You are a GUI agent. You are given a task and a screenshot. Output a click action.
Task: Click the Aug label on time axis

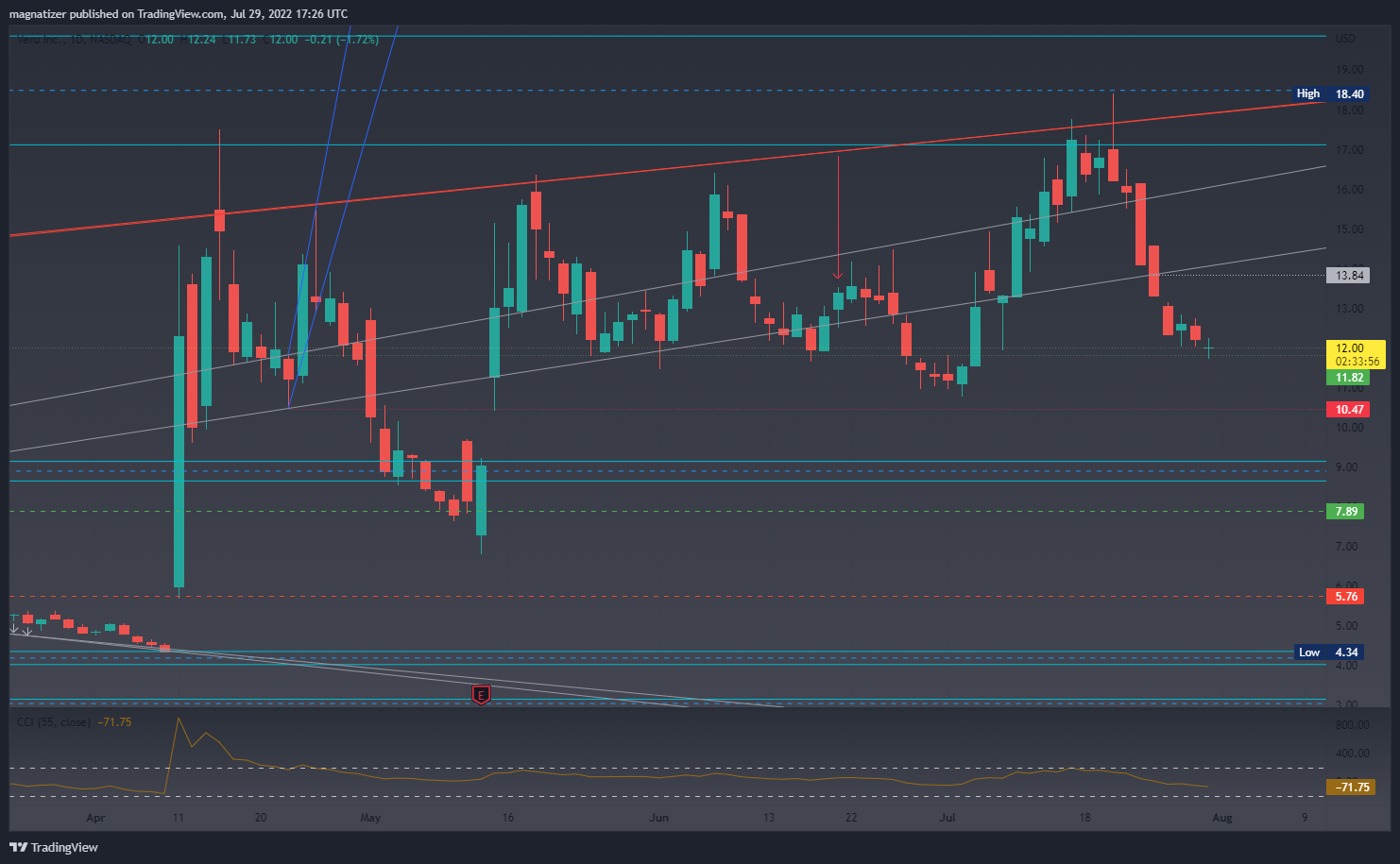click(x=1221, y=818)
